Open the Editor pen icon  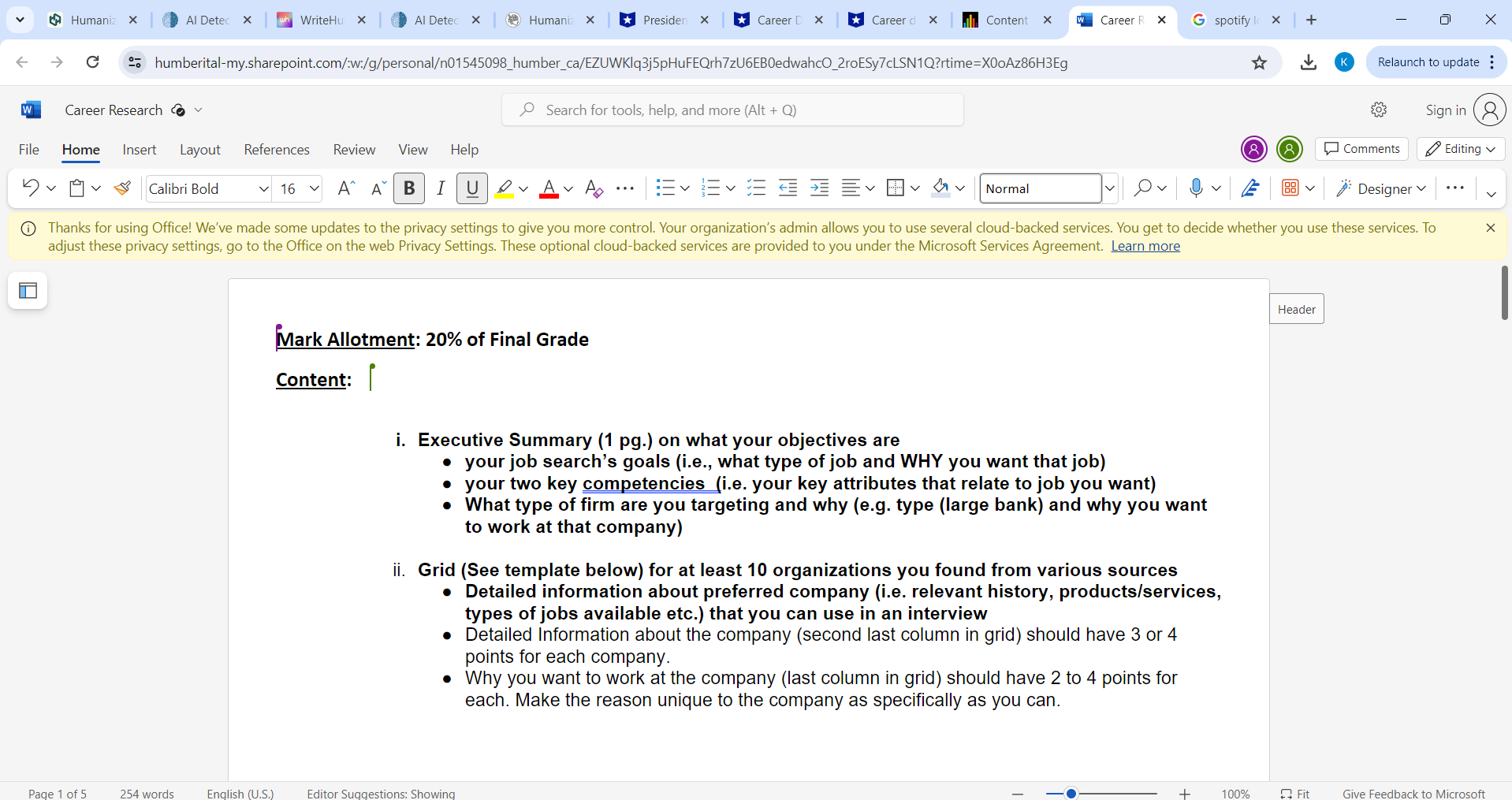pos(1250,188)
